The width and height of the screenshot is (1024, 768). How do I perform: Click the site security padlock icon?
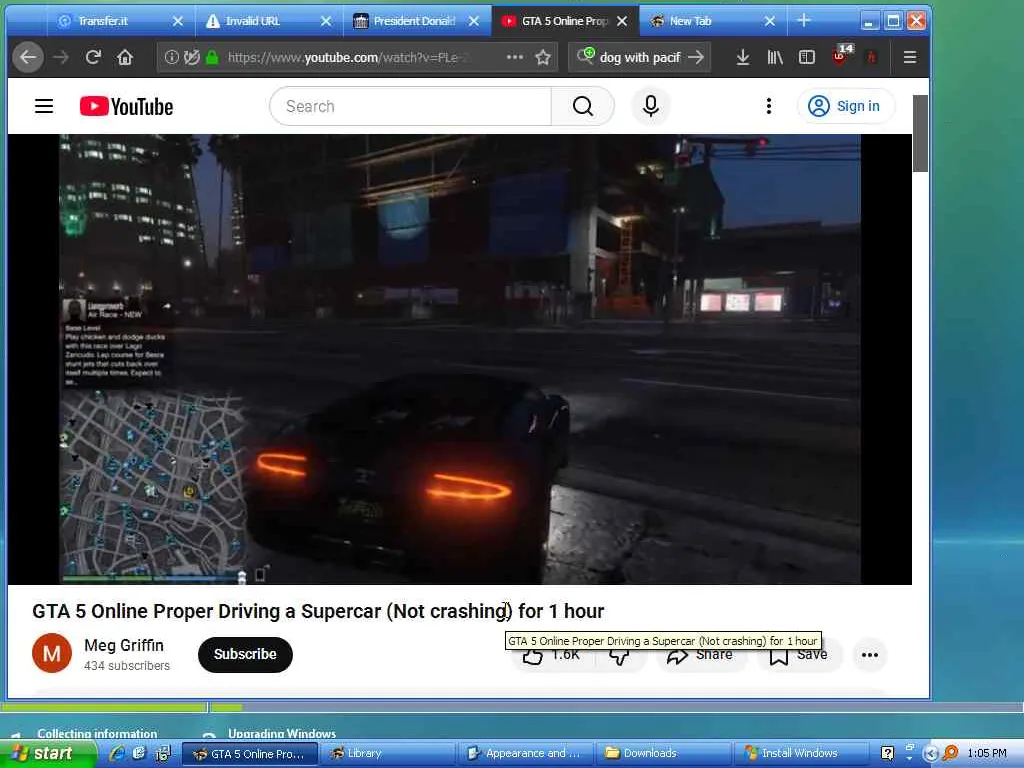tap(212, 57)
